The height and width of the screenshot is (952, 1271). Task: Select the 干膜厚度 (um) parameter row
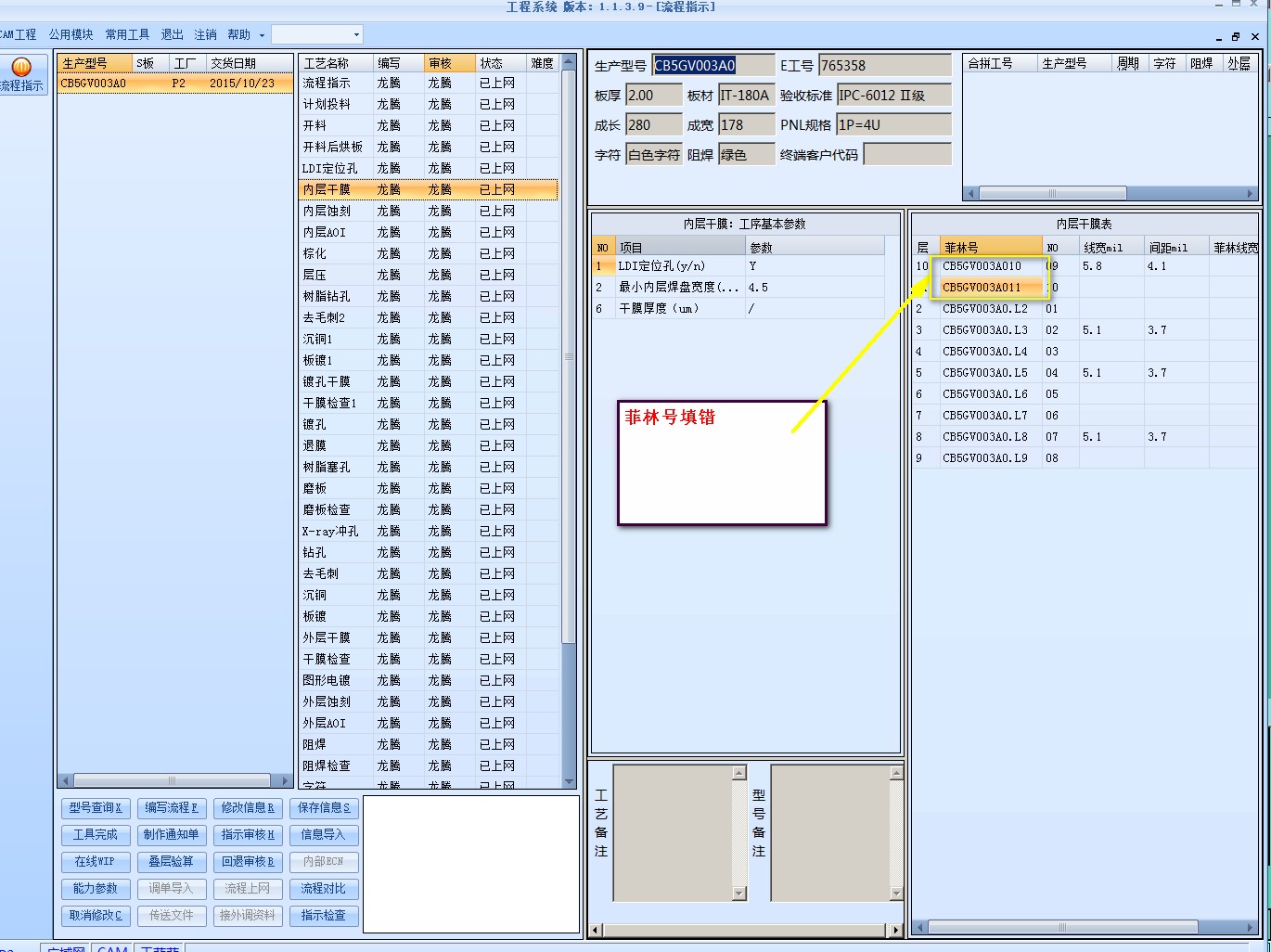tap(738, 309)
